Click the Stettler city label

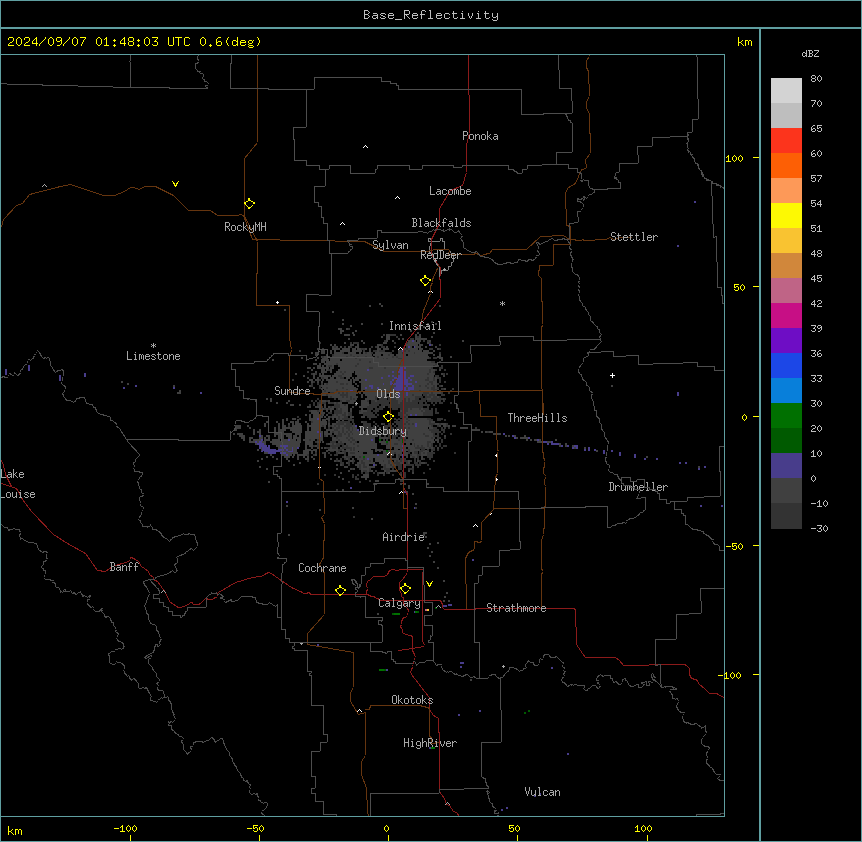pyautogui.click(x=633, y=237)
